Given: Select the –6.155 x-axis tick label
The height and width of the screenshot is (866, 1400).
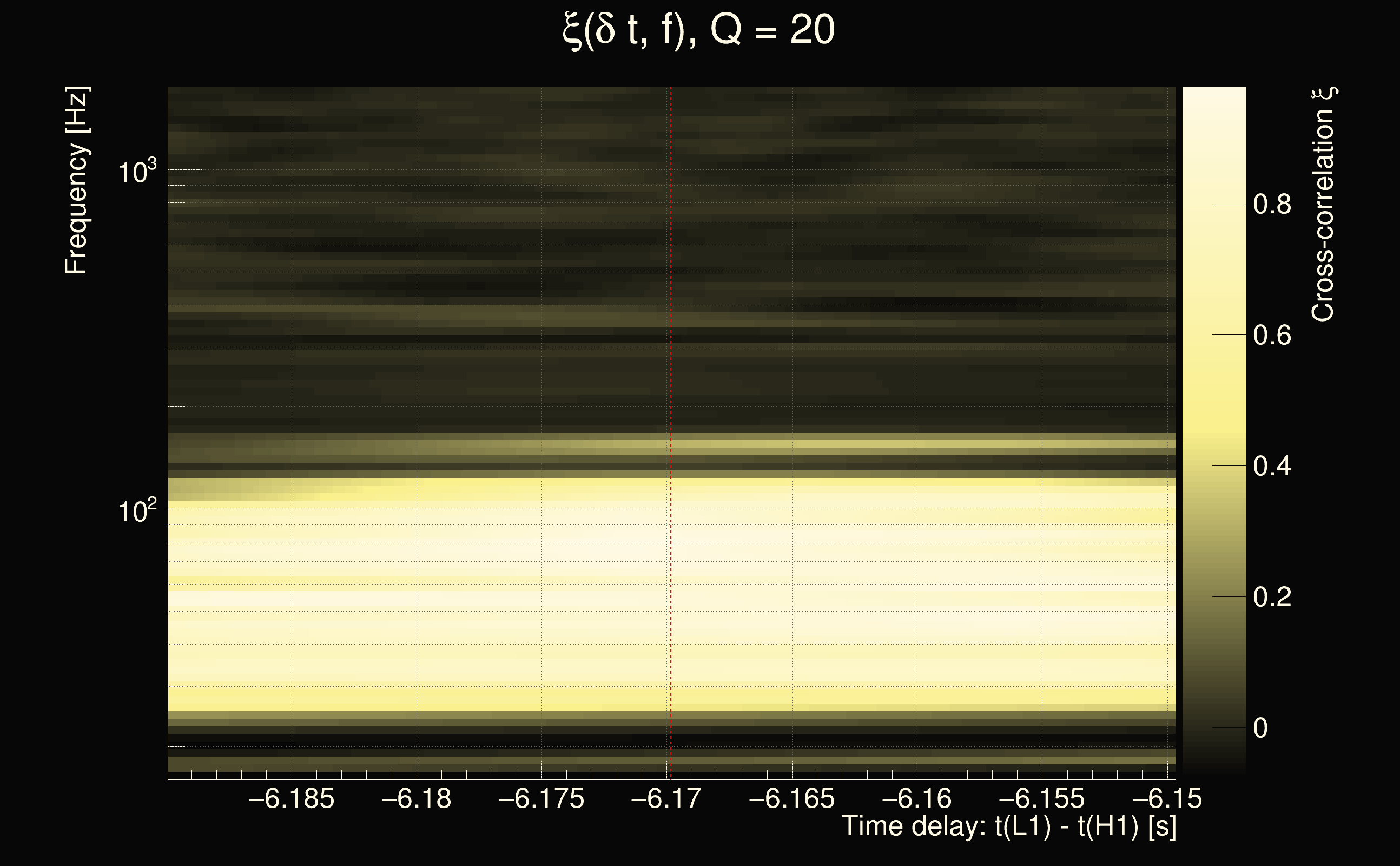Looking at the screenshot, I should [1042, 798].
